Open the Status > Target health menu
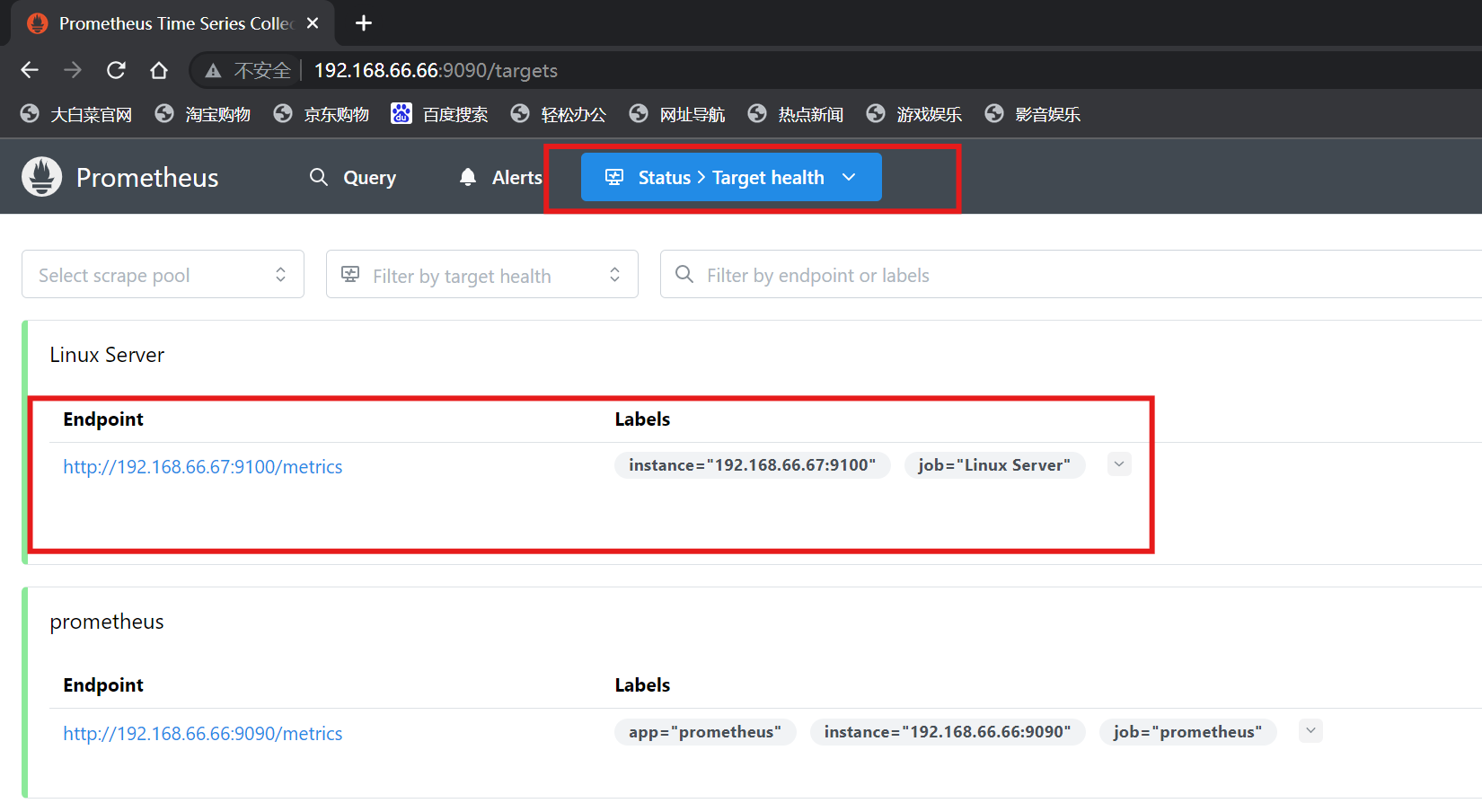This screenshot has height=812, width=1482. pyautogui.click(x=731, y=177)
